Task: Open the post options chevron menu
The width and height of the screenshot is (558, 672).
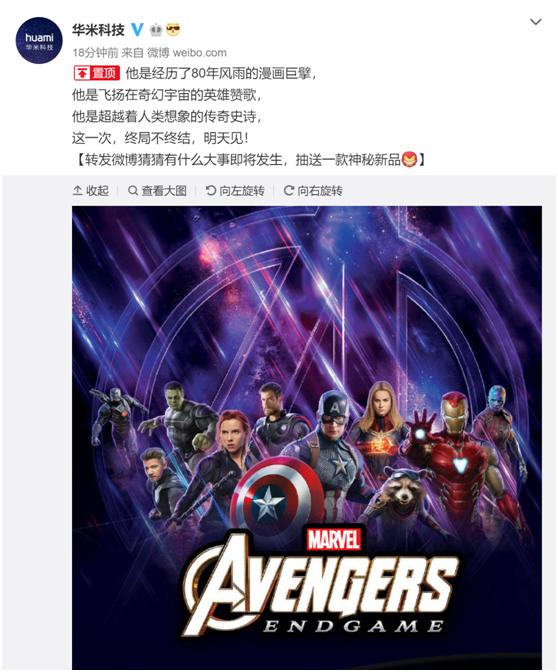Action: pyautogui.click(x=536, y=21)
